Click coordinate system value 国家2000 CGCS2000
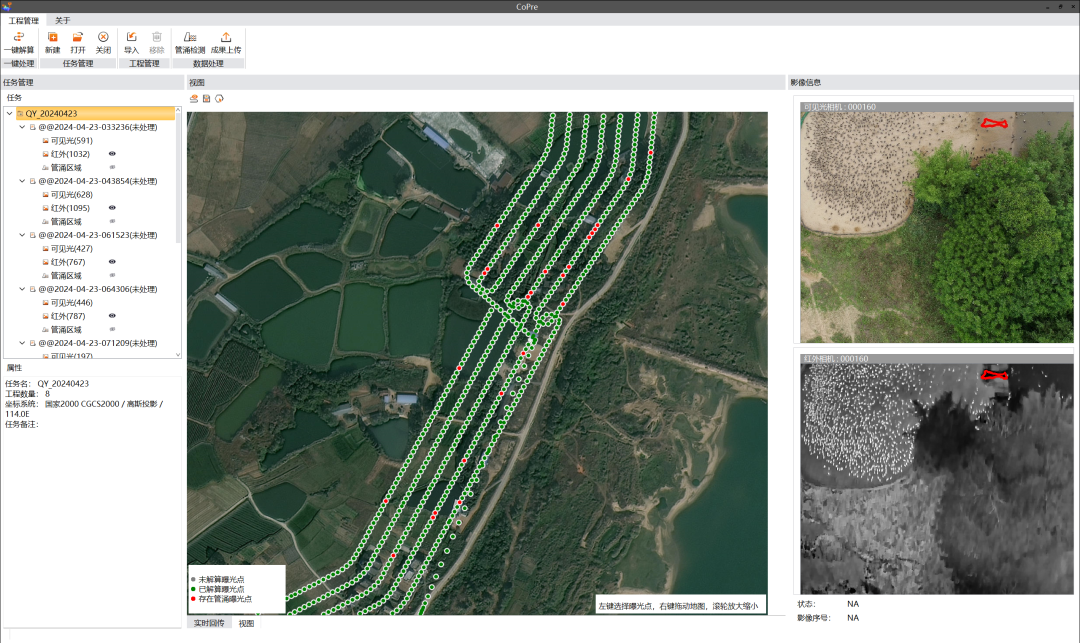This screenshot has height=643, width=1080. click(83, 404)
